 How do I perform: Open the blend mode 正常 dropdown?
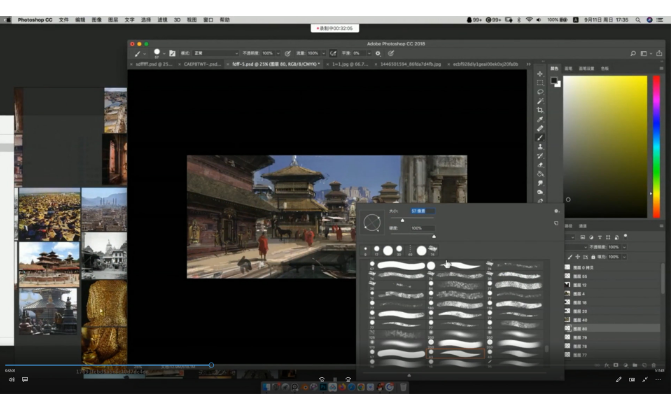point(216,53)
